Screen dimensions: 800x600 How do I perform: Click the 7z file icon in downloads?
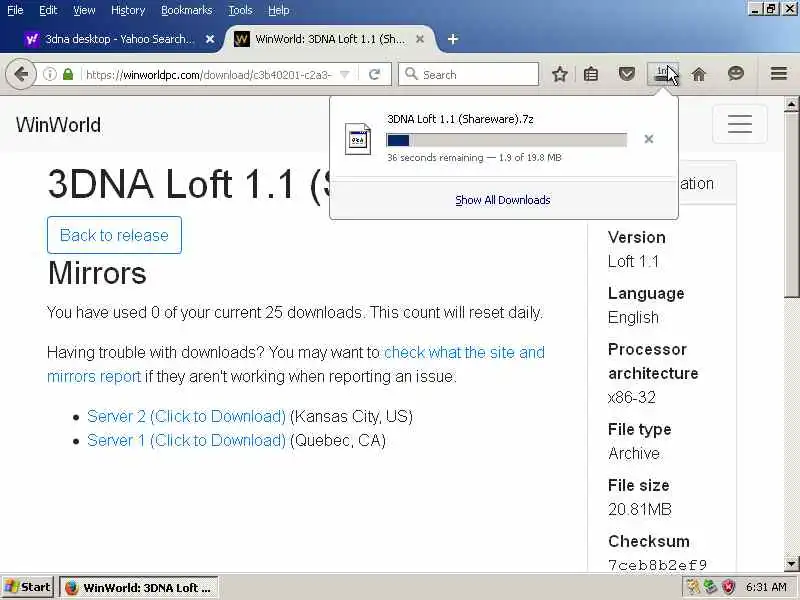tap(358, 139)
